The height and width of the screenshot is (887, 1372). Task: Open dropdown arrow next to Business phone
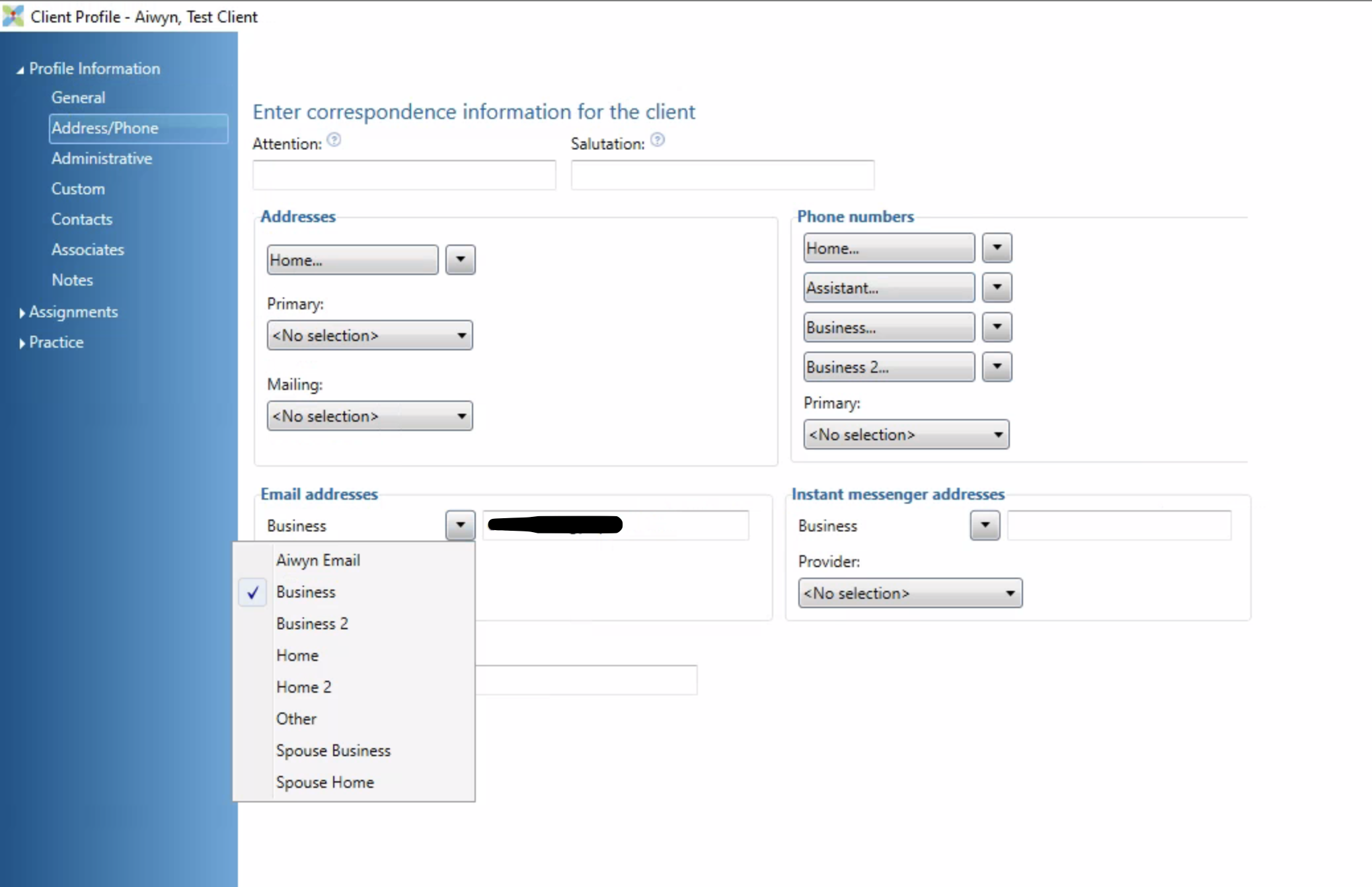point(997,327)
